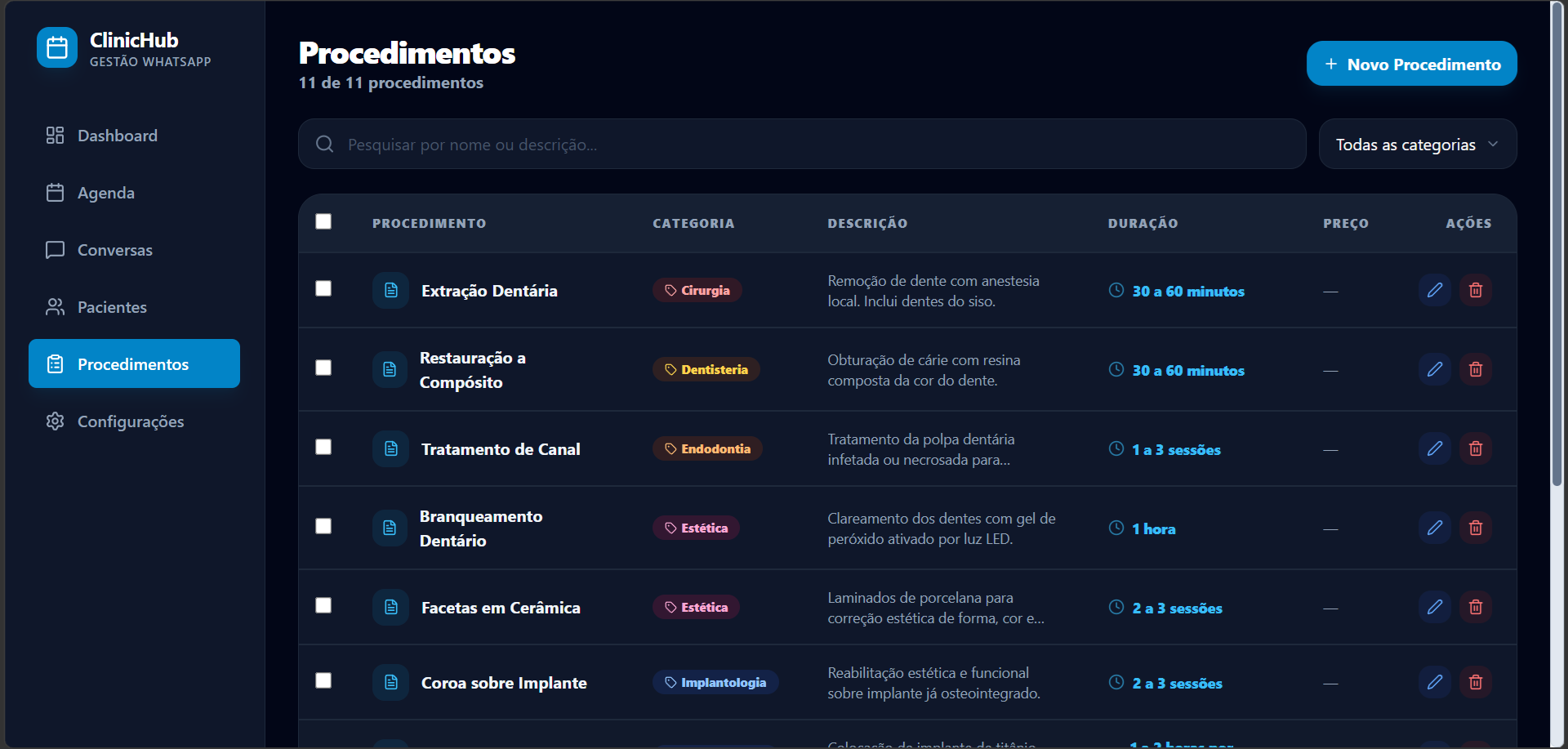Click the Endodontia category badge
The height and width of the screenshot is (749, 1568).
707,448
